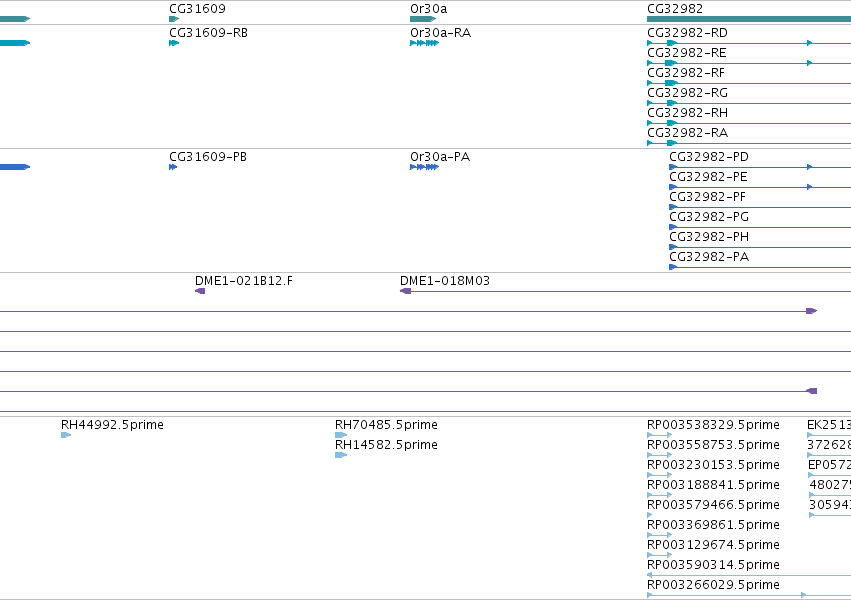Click the CG31609 gene arrow glyph
Screen dimensions: 851x600
[174, 19]
